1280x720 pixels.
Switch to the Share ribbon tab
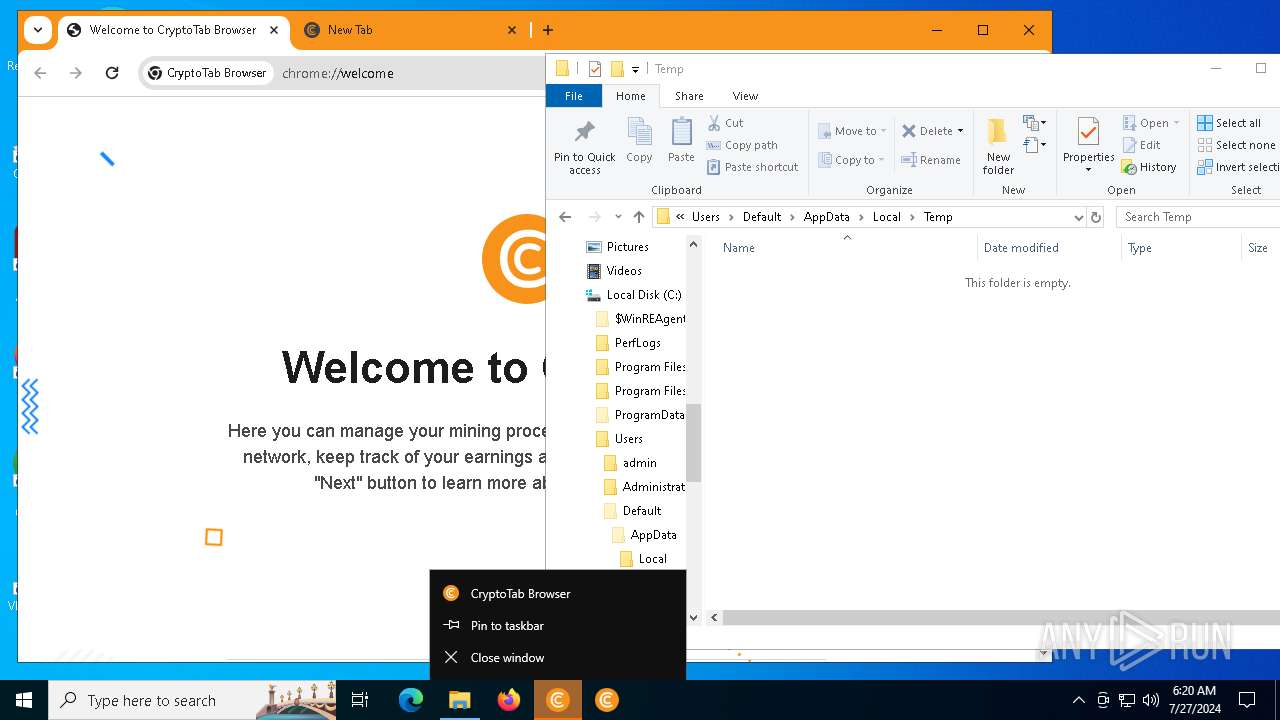[689, 96]
